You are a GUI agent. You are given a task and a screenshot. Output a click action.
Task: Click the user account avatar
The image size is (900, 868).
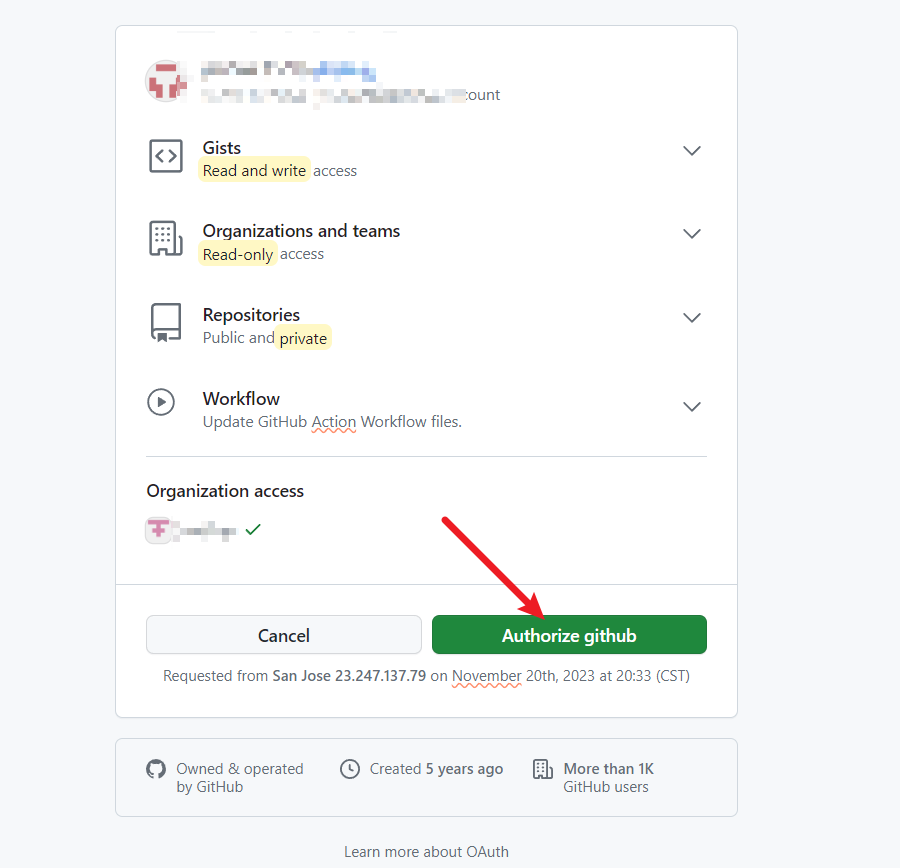[x=167, y=81]
